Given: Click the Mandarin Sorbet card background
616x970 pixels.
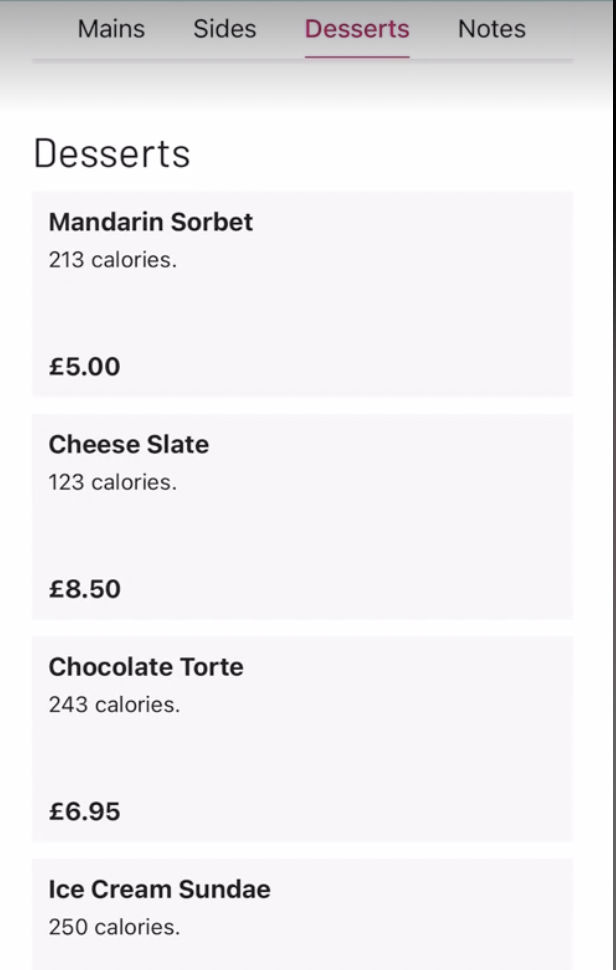Looking at the screenshot, I should coord(371,309).
